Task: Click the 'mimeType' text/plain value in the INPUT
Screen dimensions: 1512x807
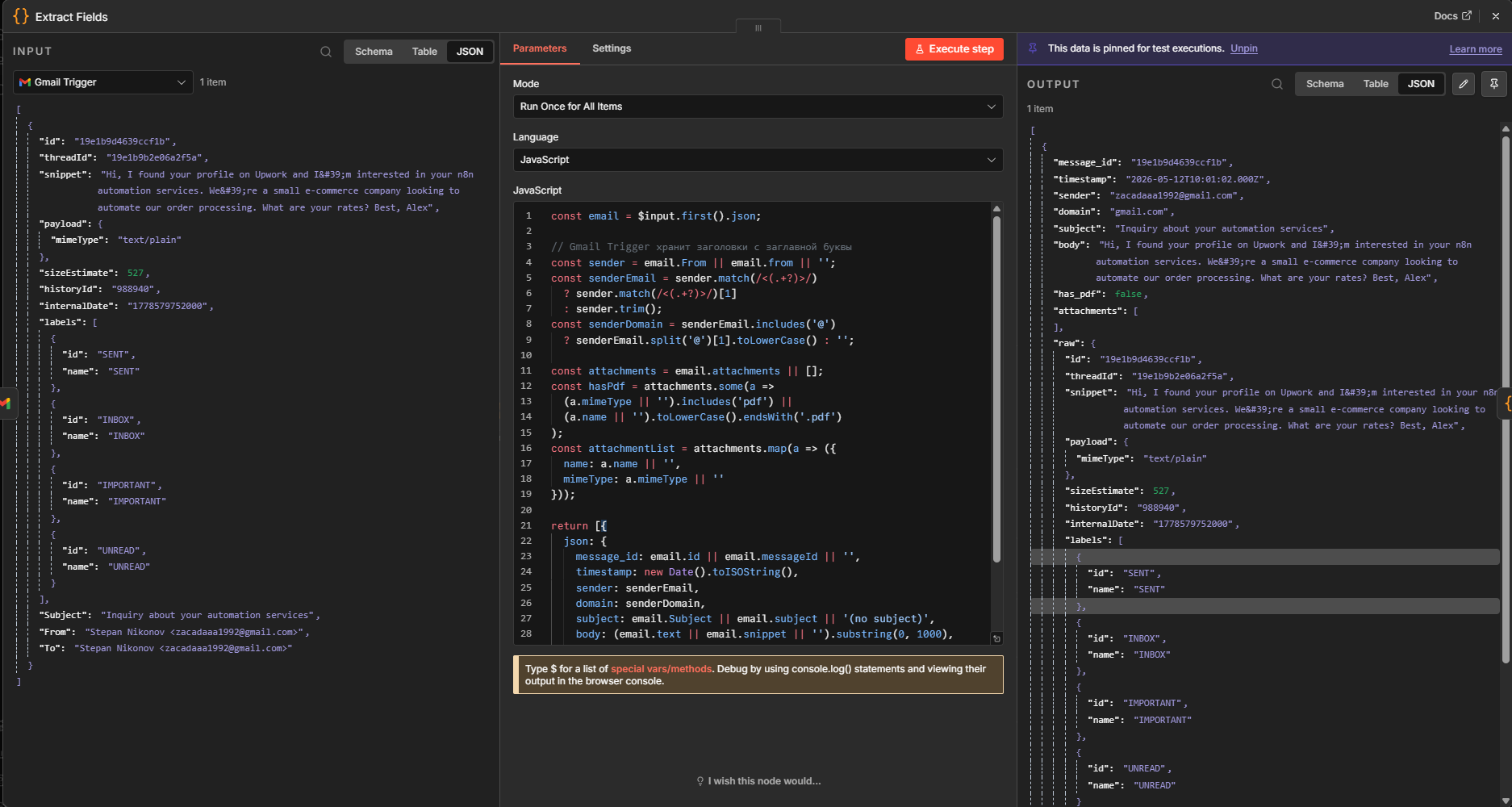Action: (149, 240)
